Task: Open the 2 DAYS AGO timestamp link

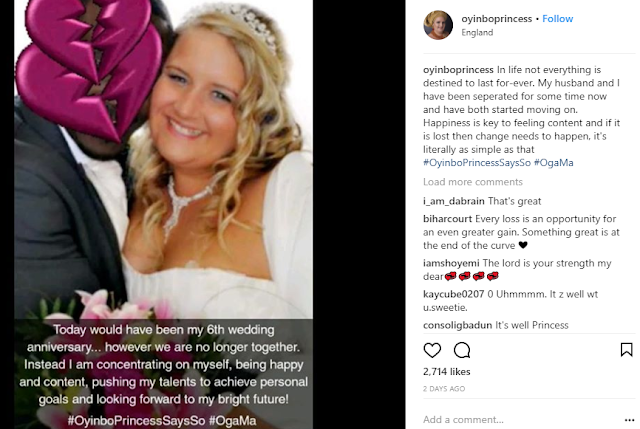Action: pyautogui.click(x=444, y=389)
